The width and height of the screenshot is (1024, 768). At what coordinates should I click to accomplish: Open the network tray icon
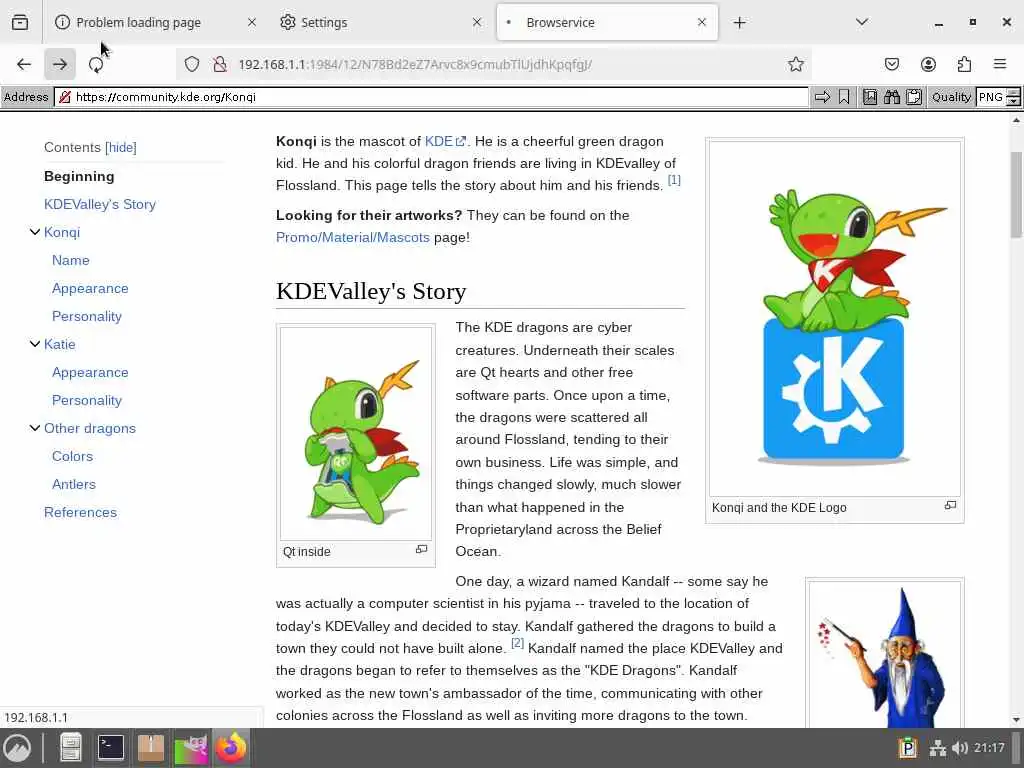coord(938,748)
